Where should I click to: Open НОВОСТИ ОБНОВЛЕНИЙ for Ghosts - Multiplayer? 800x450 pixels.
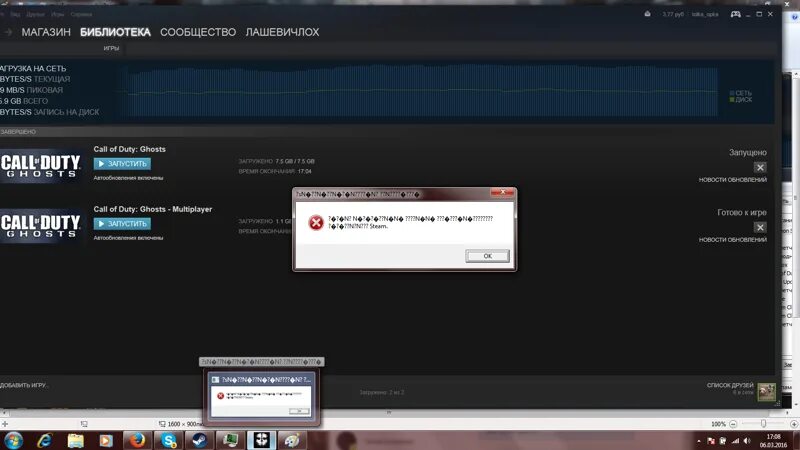pyautogui.click(x=733, y=239)
